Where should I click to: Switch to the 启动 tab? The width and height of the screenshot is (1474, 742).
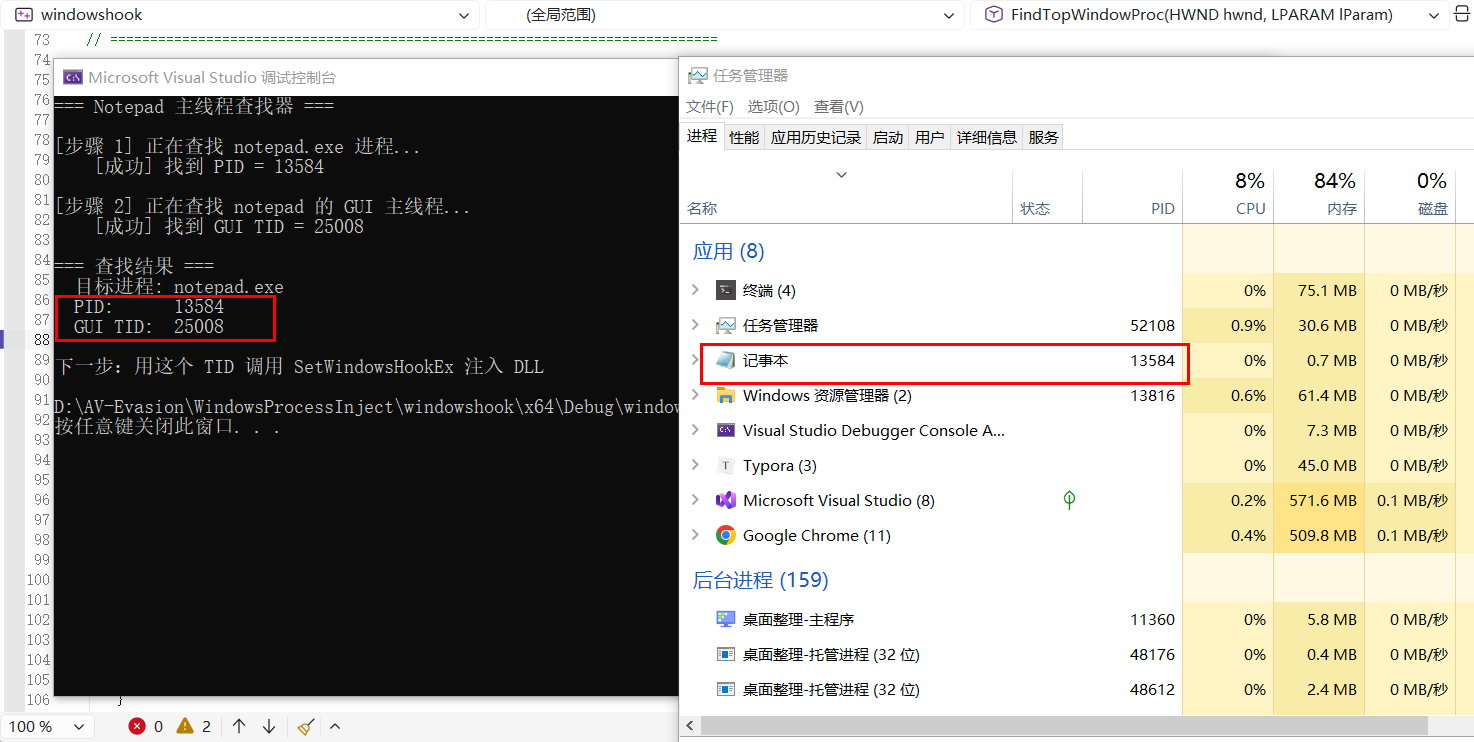coord(888,138)
